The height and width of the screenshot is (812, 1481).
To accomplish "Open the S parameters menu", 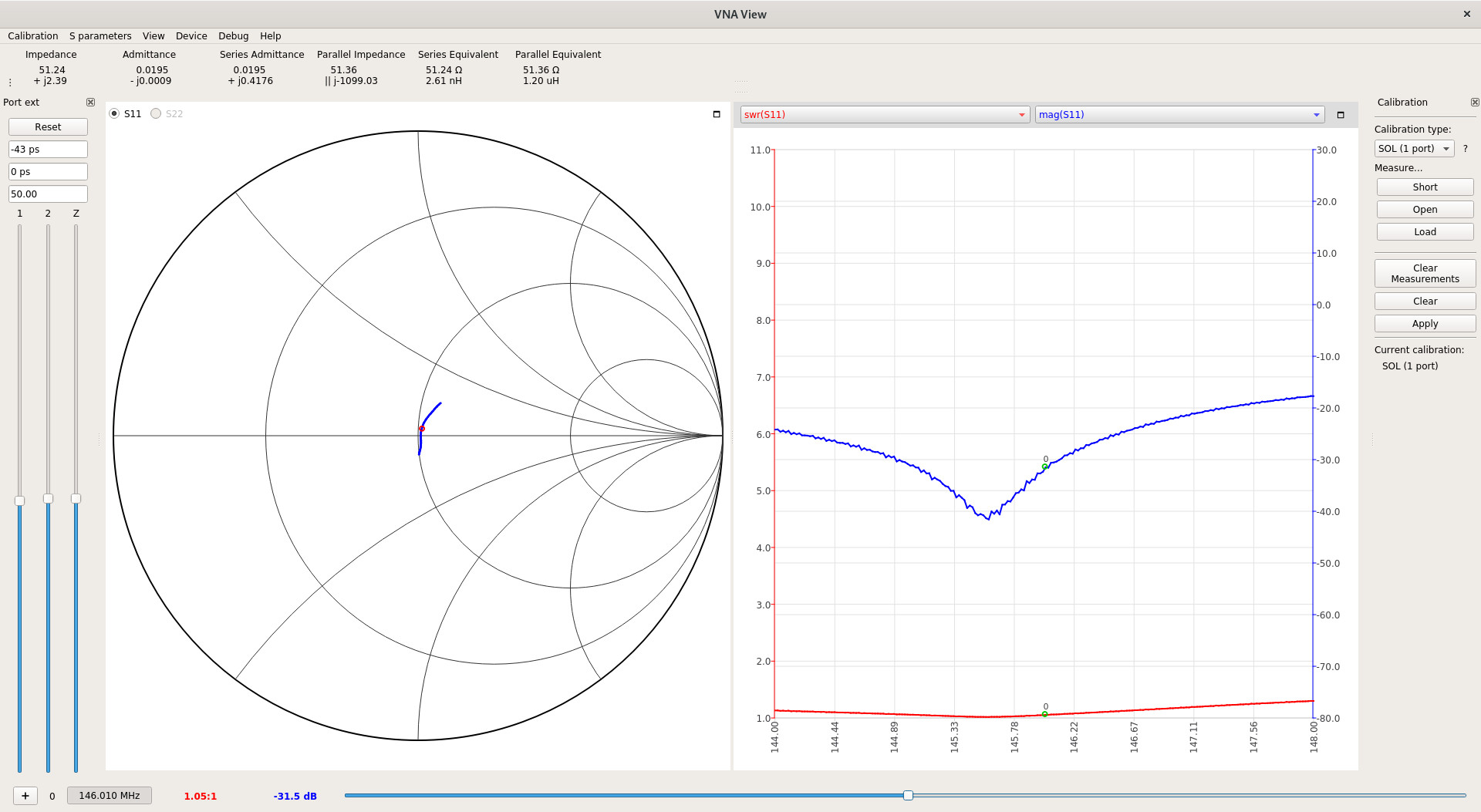I will pos(100,36).
